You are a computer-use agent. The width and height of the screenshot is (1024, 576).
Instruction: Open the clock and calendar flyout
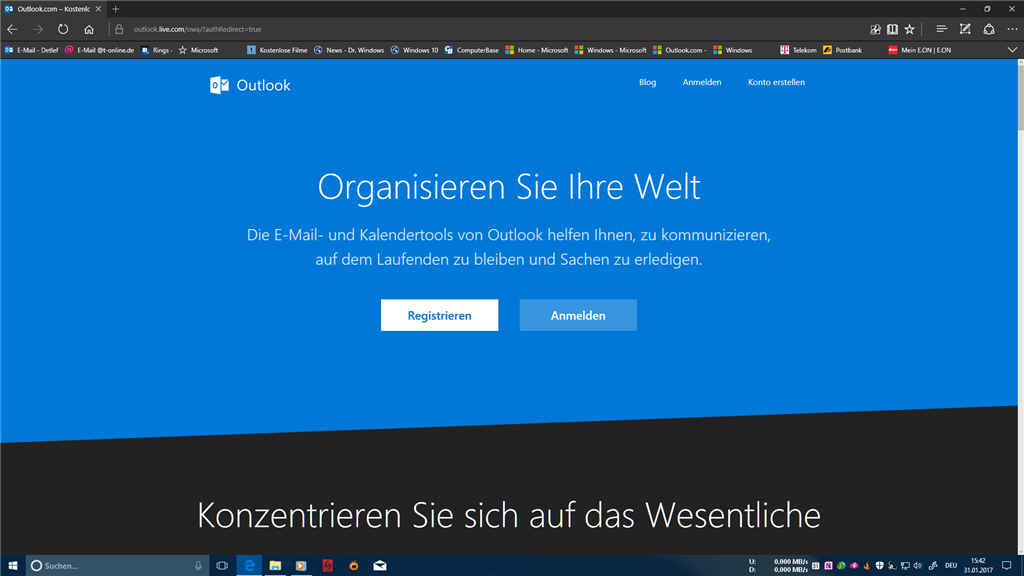(978, 566)
